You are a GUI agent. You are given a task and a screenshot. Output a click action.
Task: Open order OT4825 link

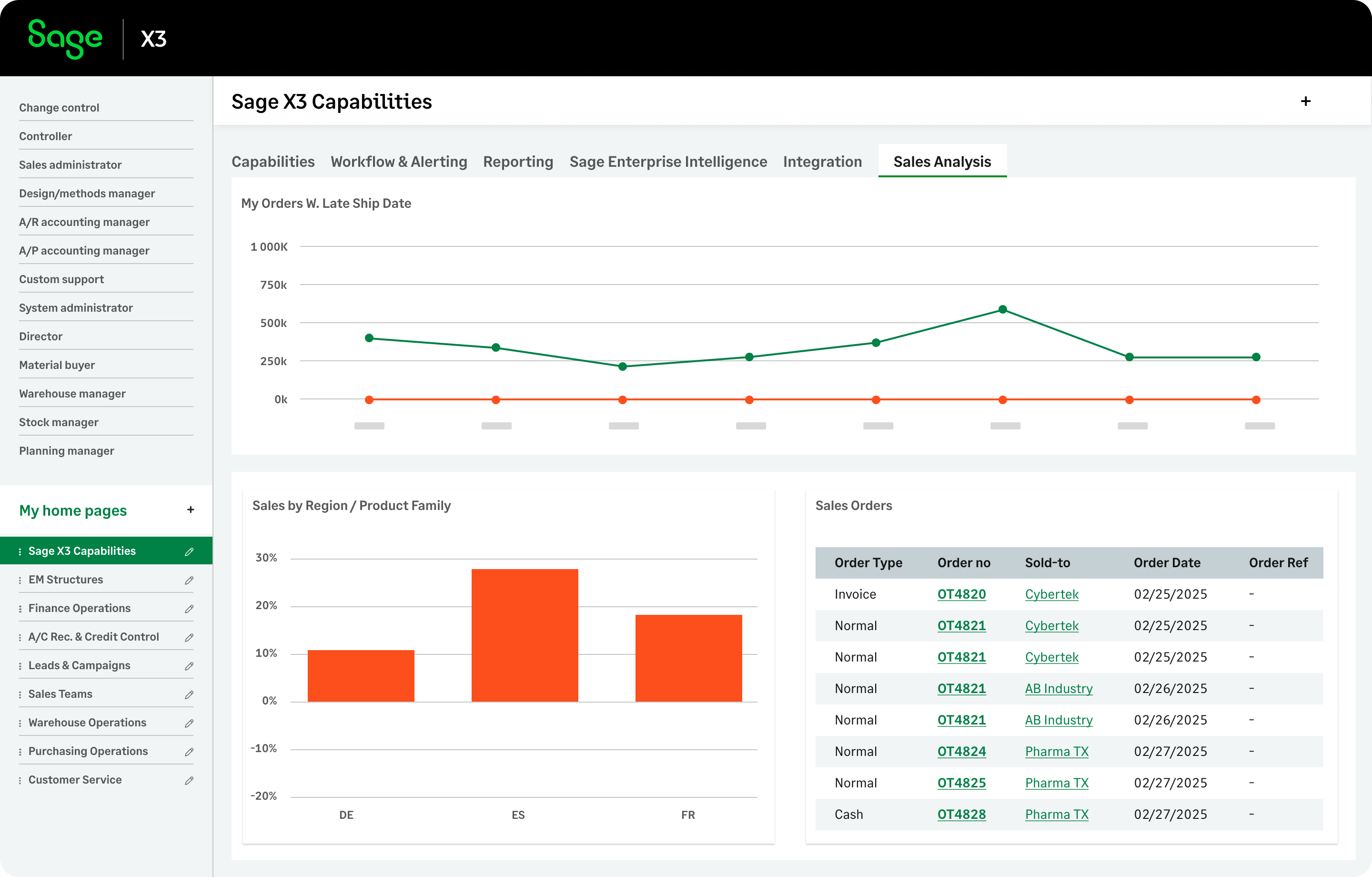click(961, 783)
